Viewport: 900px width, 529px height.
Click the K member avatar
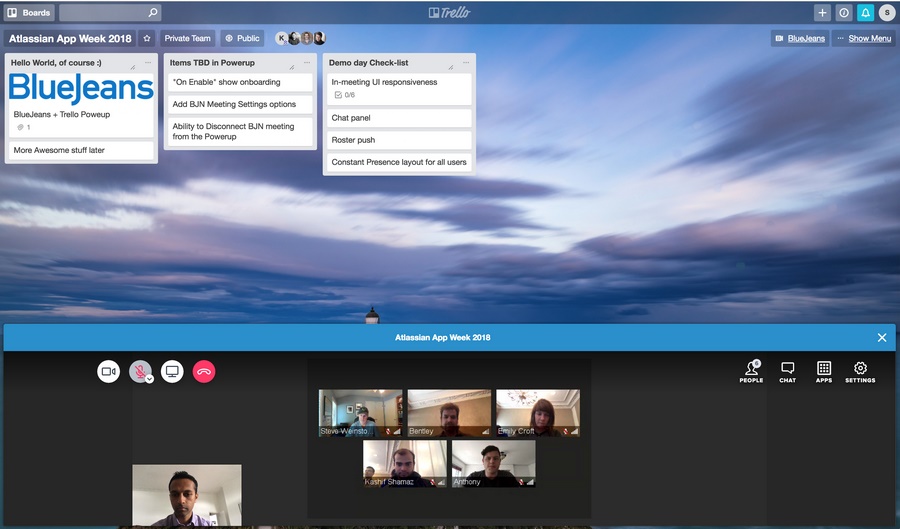tap(281, 38)
